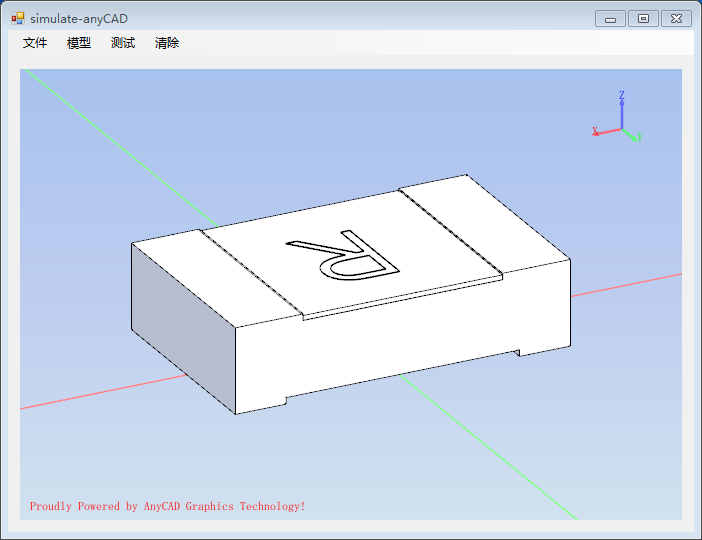Open the 测试 menu
Screen dimensions: 702x540
(x=123, y=43)
